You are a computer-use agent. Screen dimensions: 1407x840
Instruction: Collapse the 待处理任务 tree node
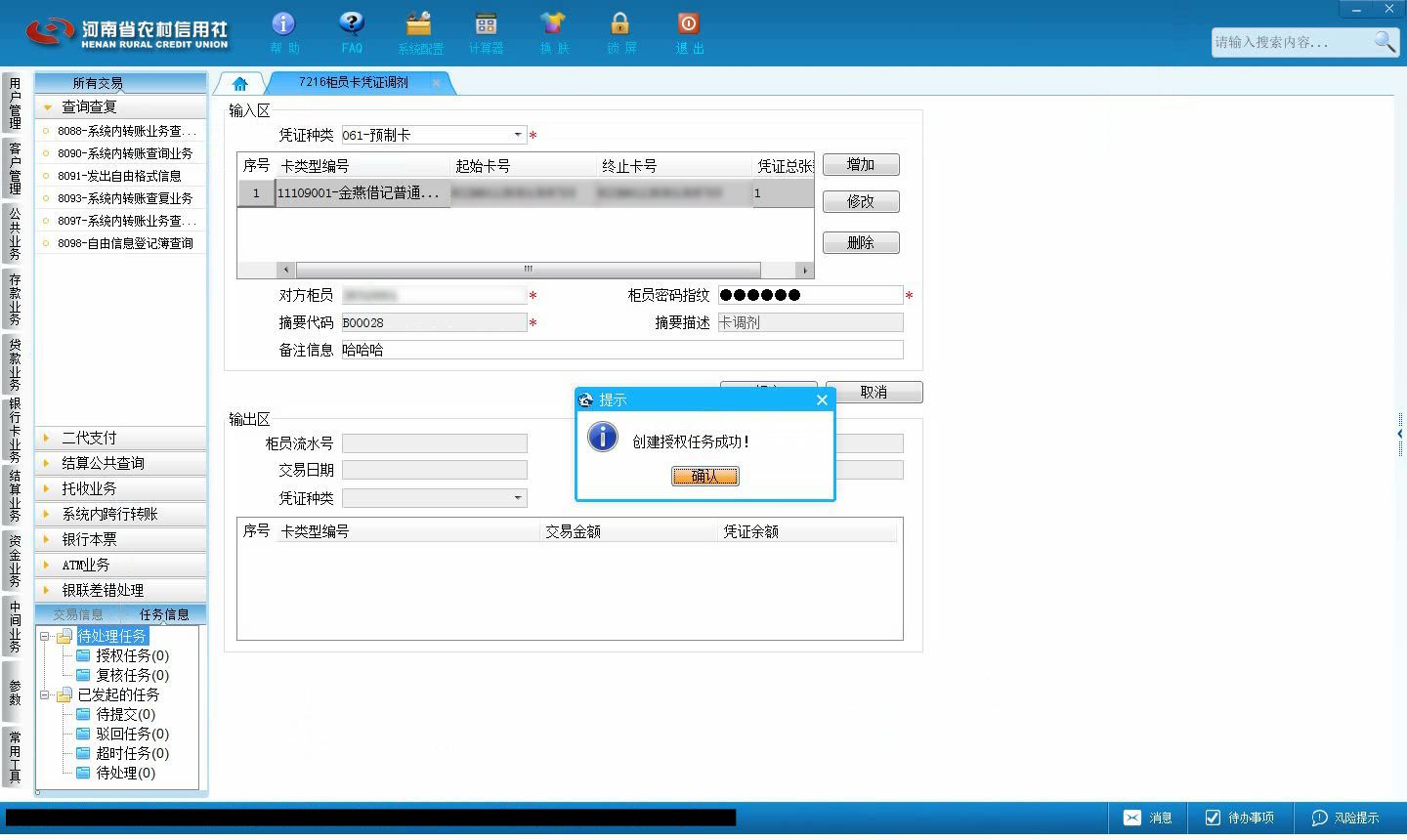click(44, 636)
